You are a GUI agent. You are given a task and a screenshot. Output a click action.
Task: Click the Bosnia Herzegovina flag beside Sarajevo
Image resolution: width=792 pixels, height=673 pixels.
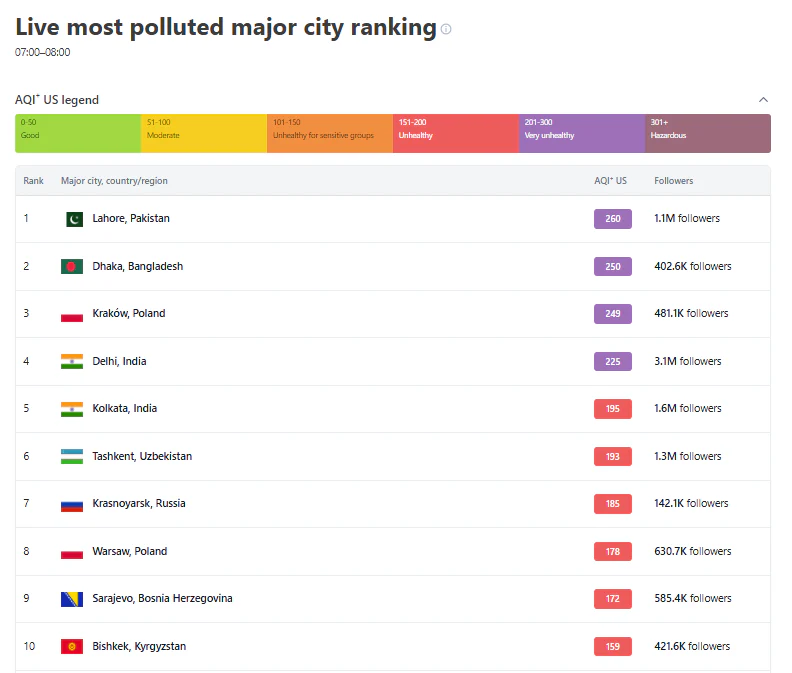click(x=72, y=599)
